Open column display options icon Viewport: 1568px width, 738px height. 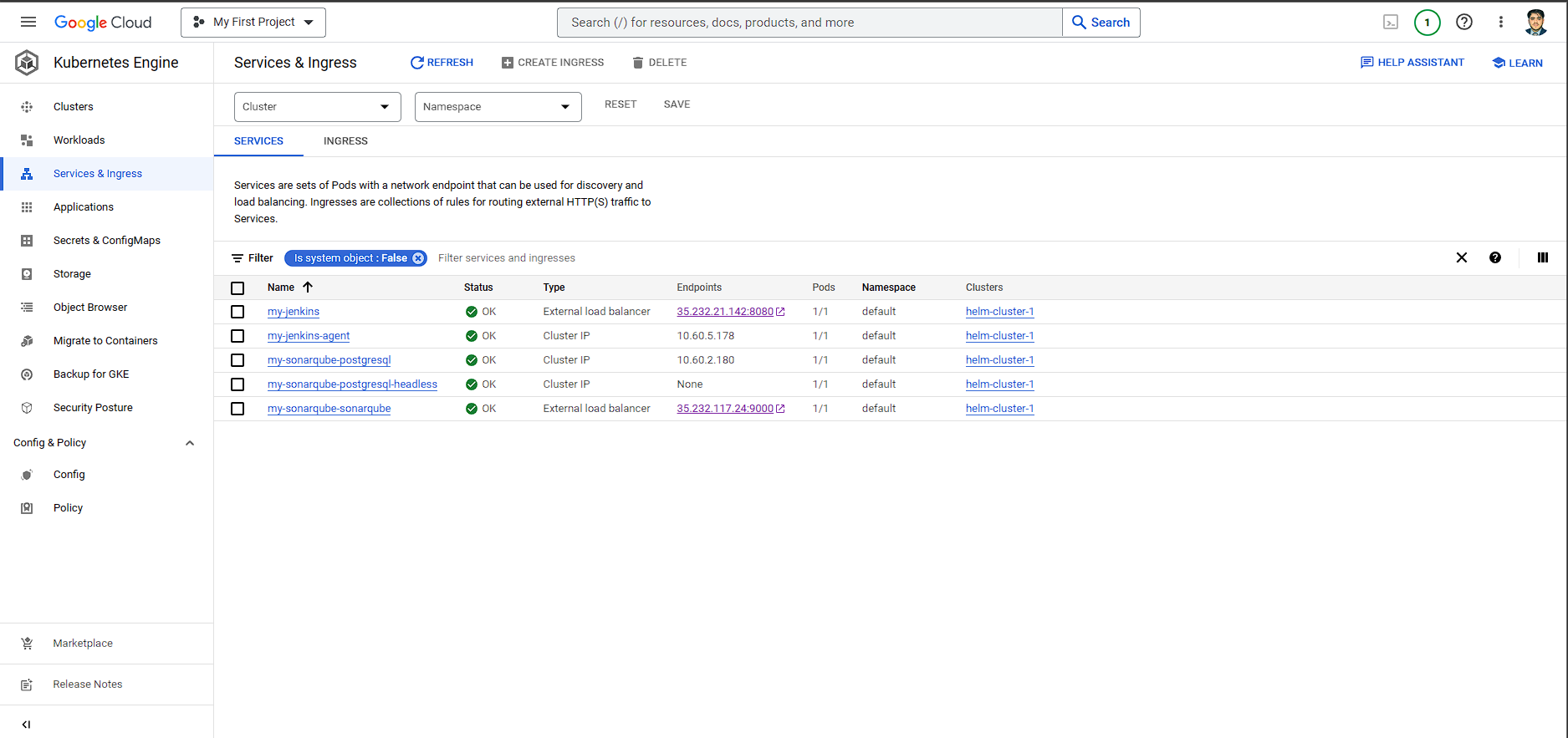1543,257
